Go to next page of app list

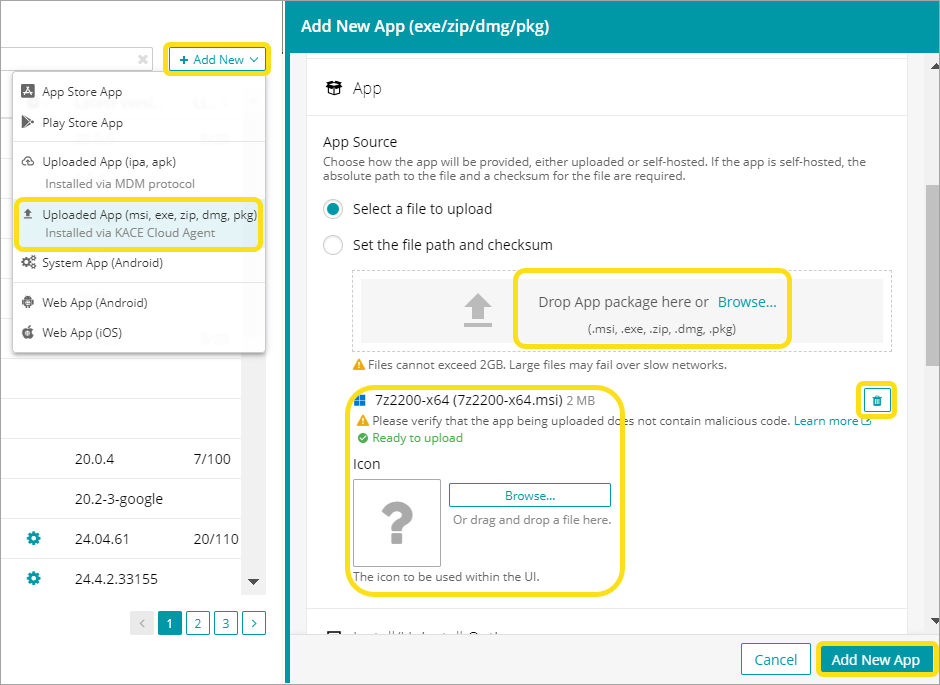tap(254, 624)
